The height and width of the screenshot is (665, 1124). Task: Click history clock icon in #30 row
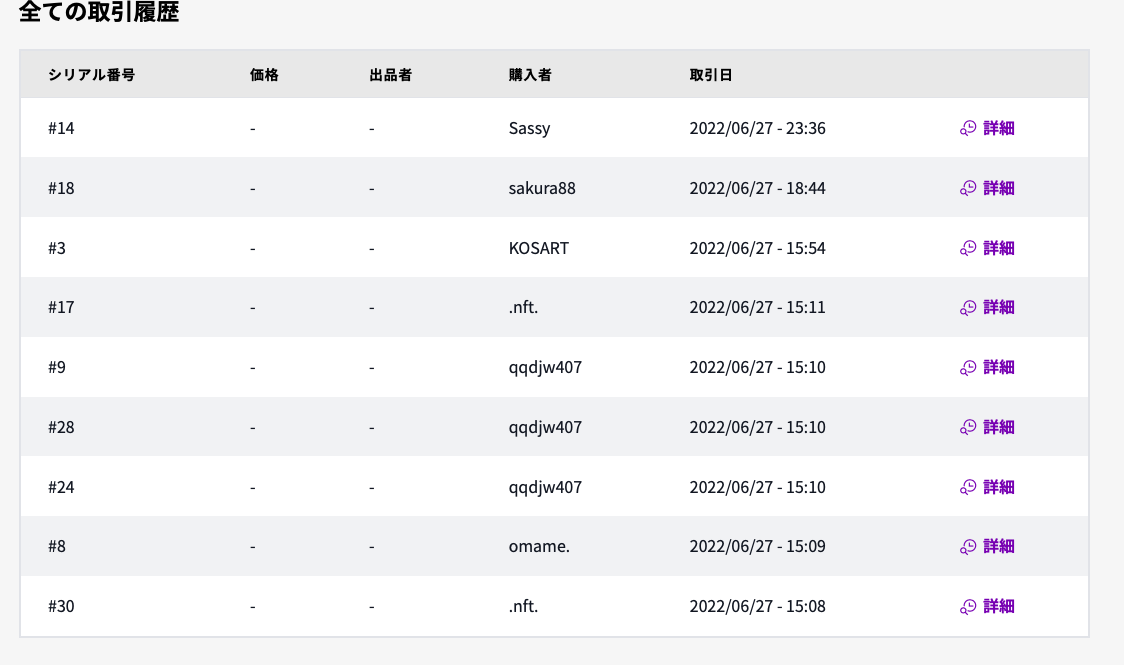click(x=968, y=606)
